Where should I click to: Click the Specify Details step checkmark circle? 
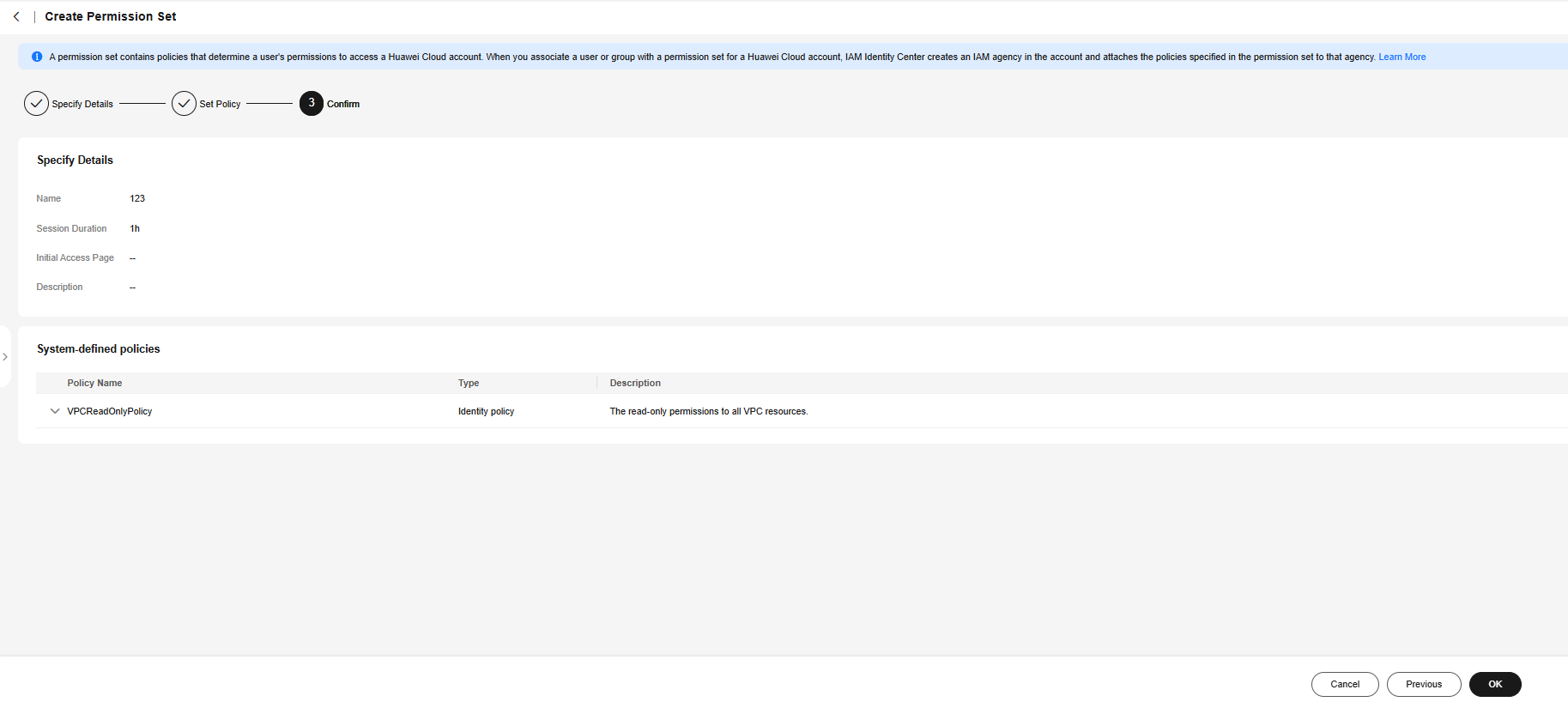[36, 104]
